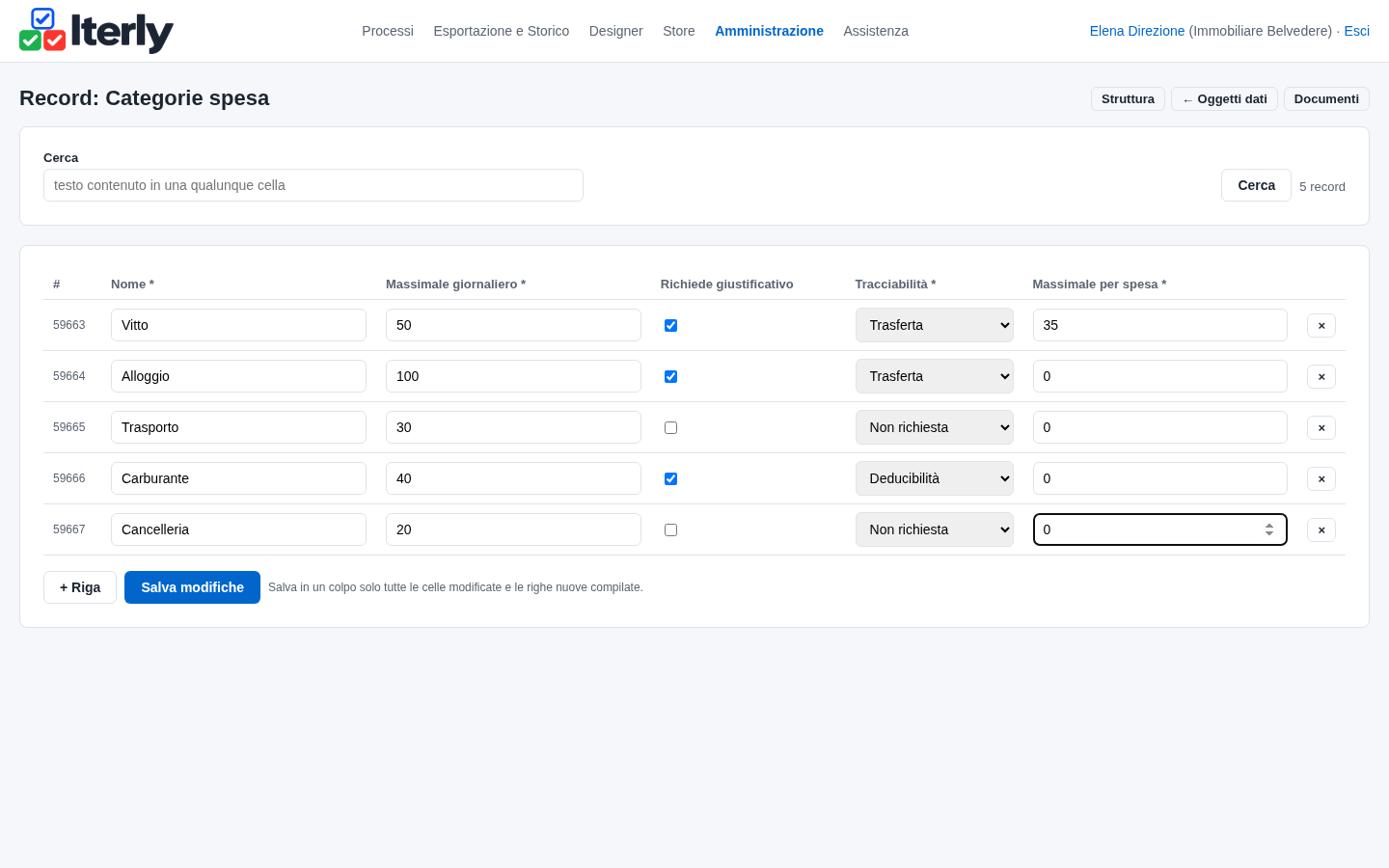This screenshot has height=868, width=1389.
Task: Open Elena Direzione user profile link
Action: (x=1137, y=31)
